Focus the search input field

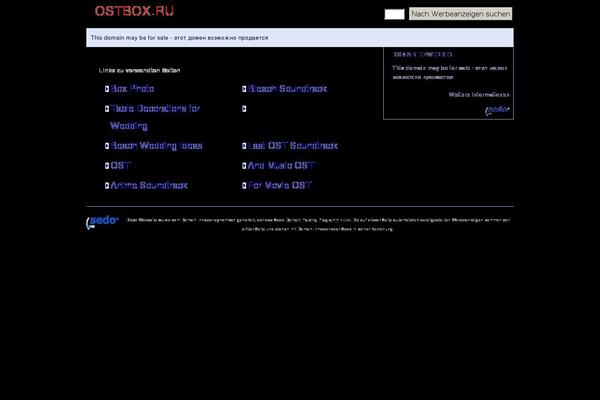(394, 14)
